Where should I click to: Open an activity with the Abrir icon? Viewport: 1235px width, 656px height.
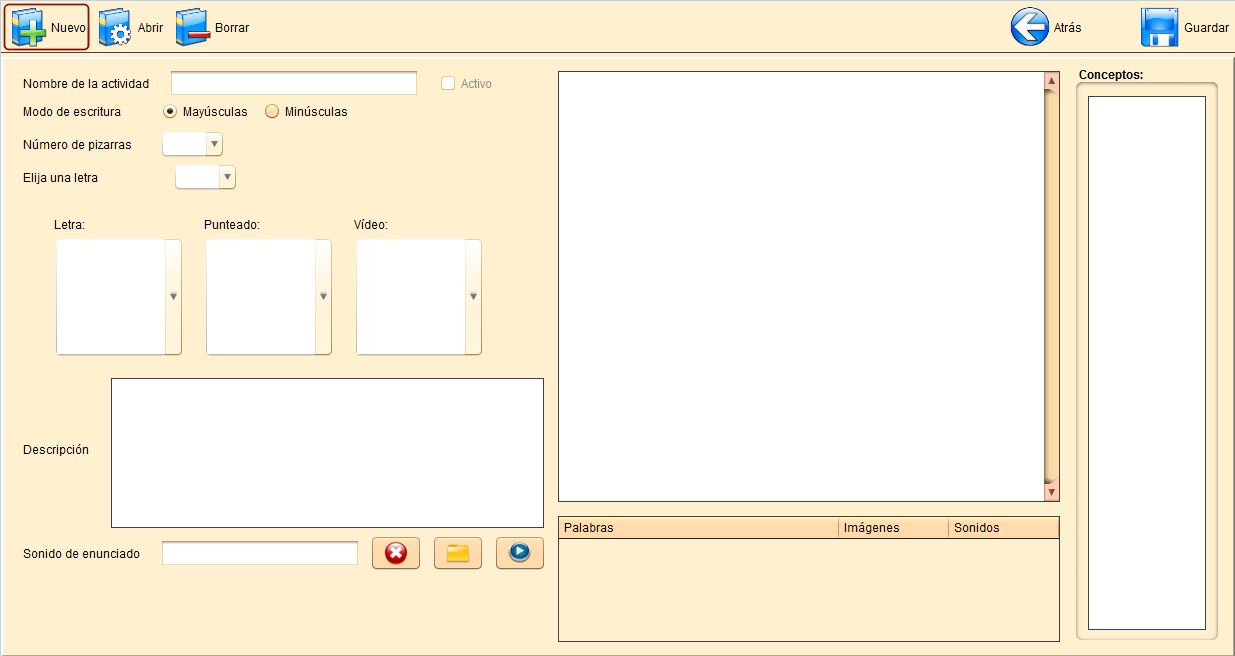(x=115, y=28)
